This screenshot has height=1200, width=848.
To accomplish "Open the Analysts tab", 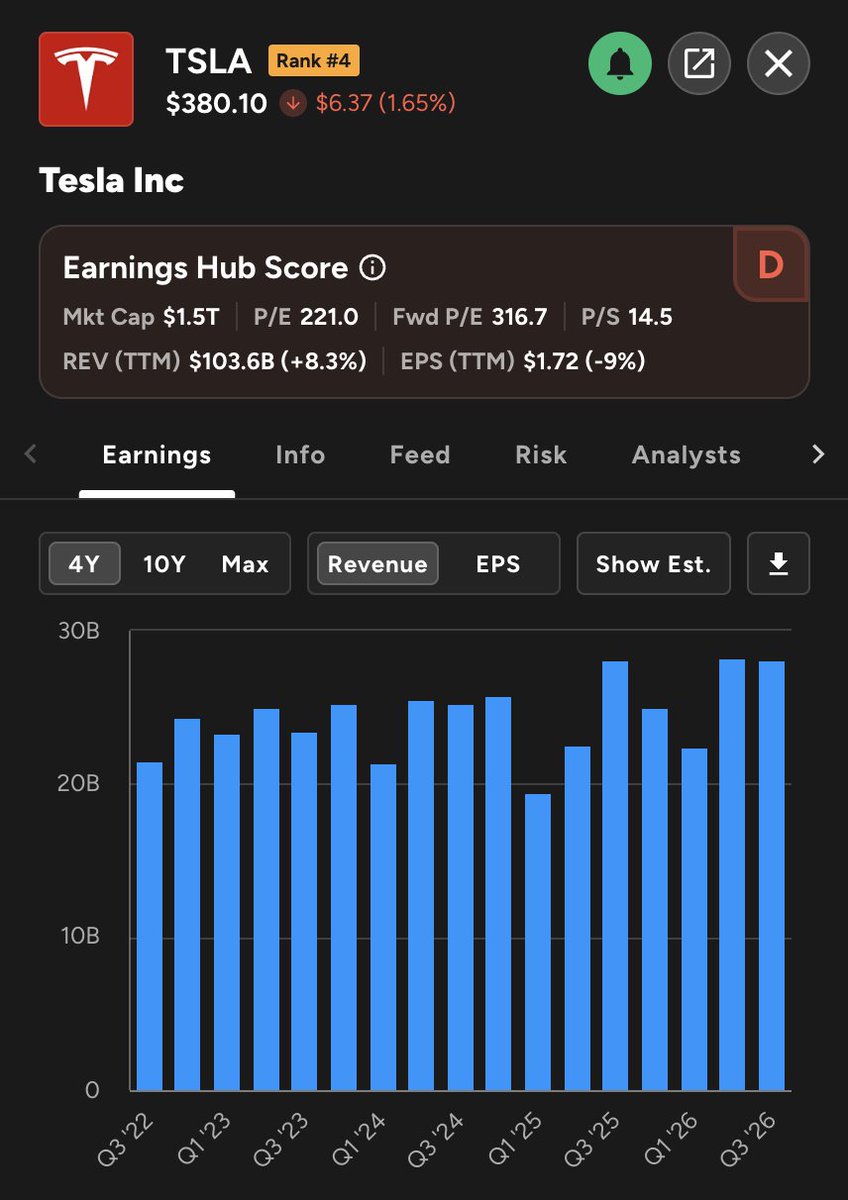I will click(x=686, y=455).
